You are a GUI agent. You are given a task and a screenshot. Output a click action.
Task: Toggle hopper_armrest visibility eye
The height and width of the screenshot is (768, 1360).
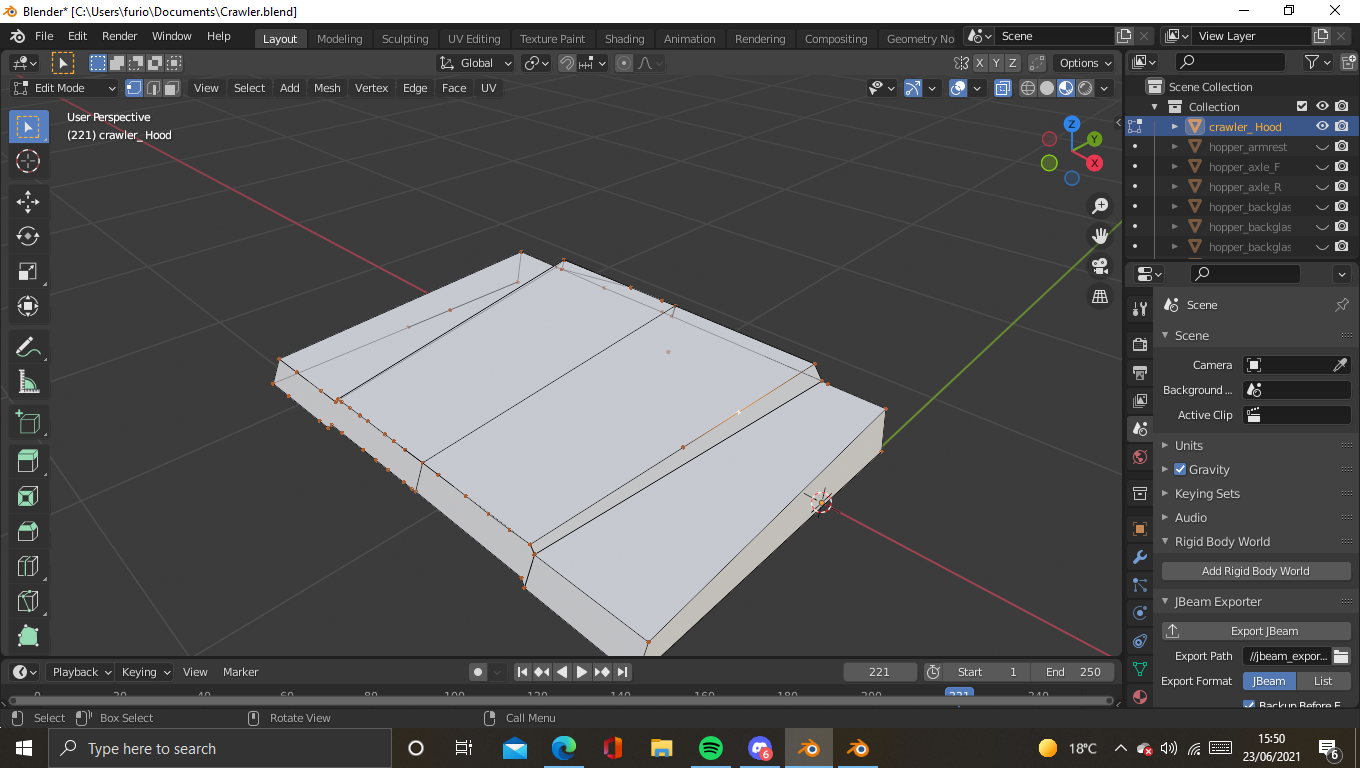coord(1322,147)
